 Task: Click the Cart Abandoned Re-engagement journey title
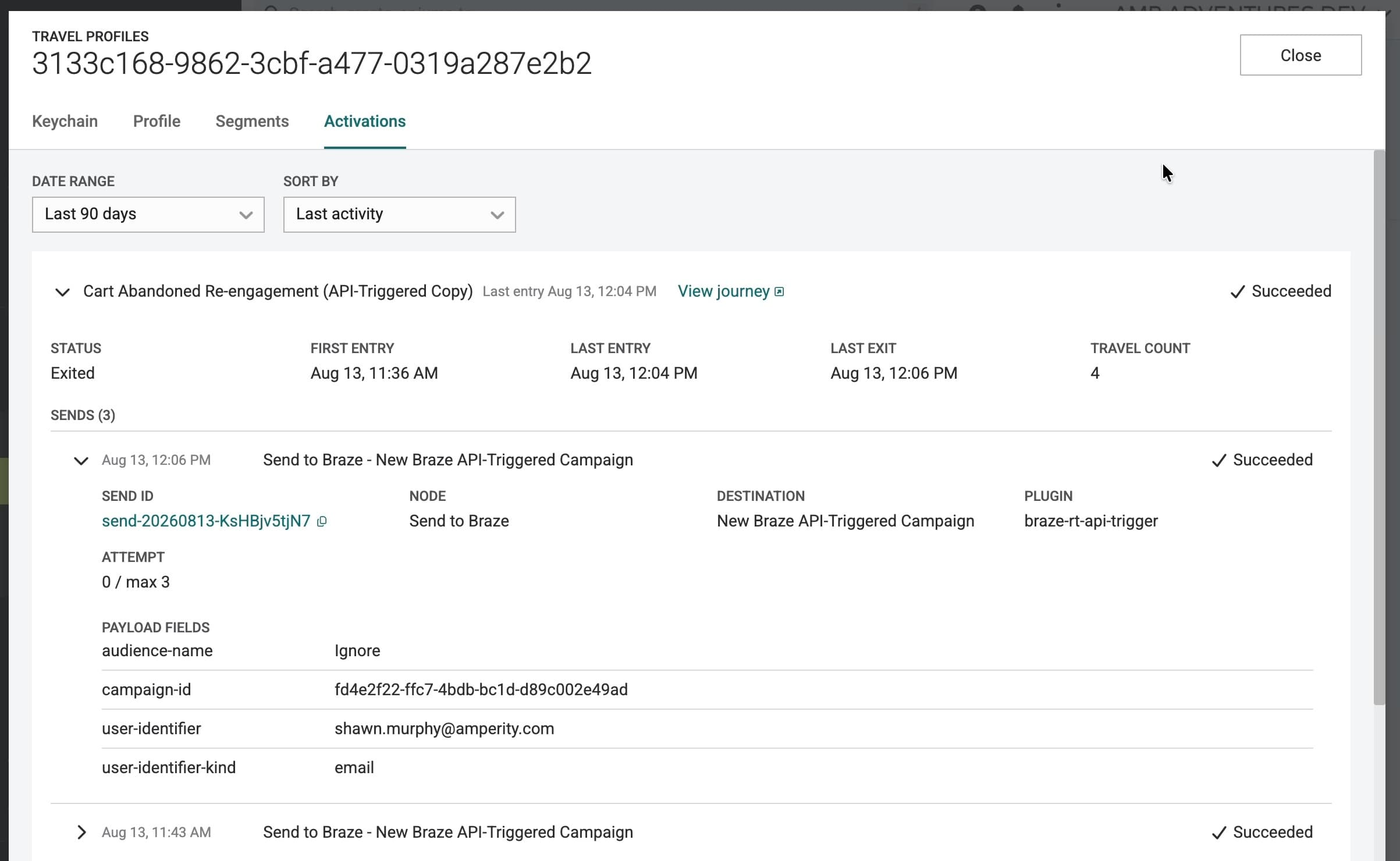click(278, 291)
